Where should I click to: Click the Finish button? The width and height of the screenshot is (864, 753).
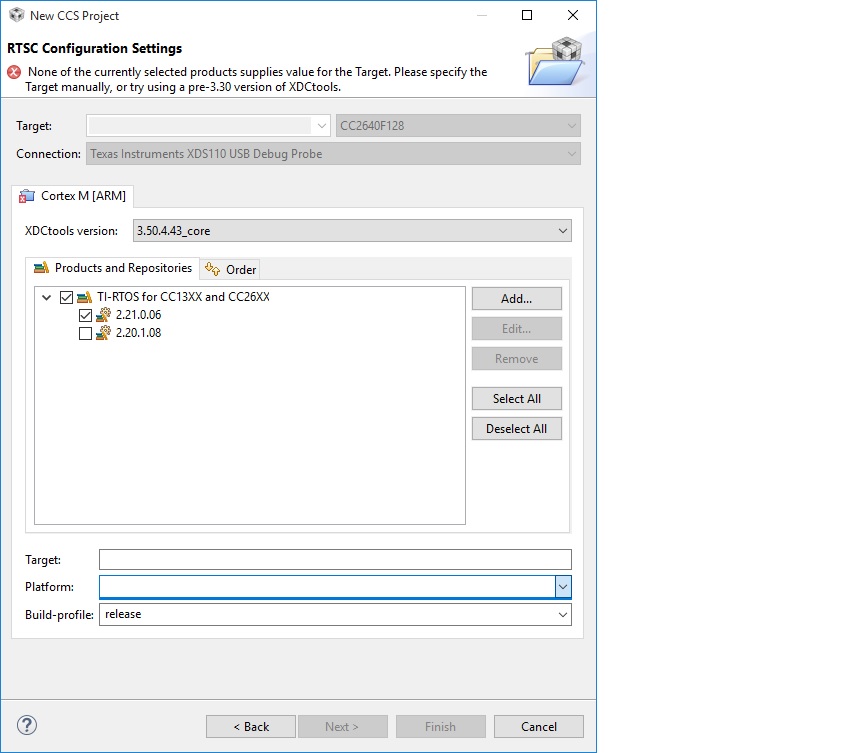pyautogui.click(x=441, y=727)
